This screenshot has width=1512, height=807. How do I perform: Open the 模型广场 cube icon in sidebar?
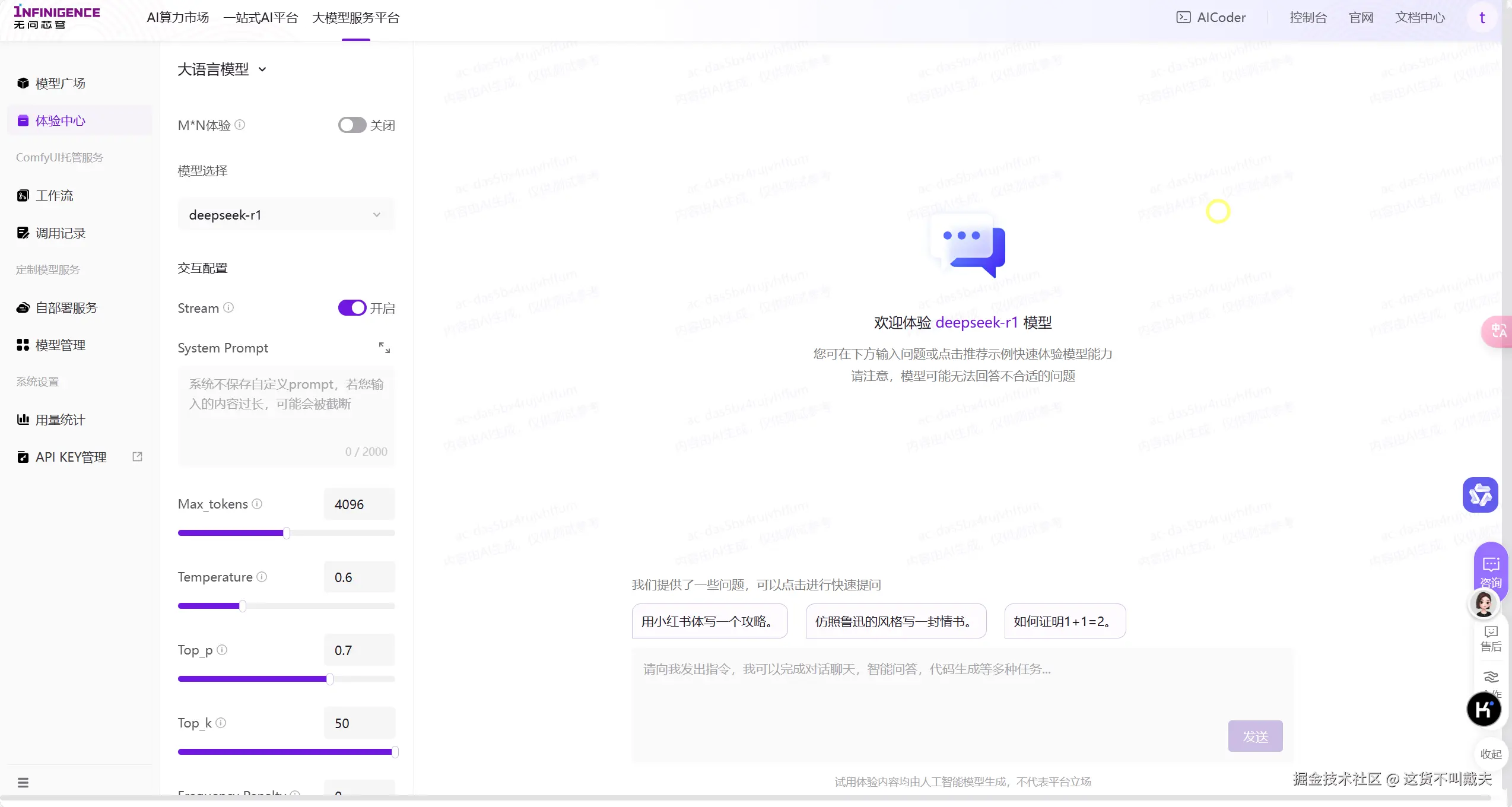pyautogui.click(x=23, y=83)
